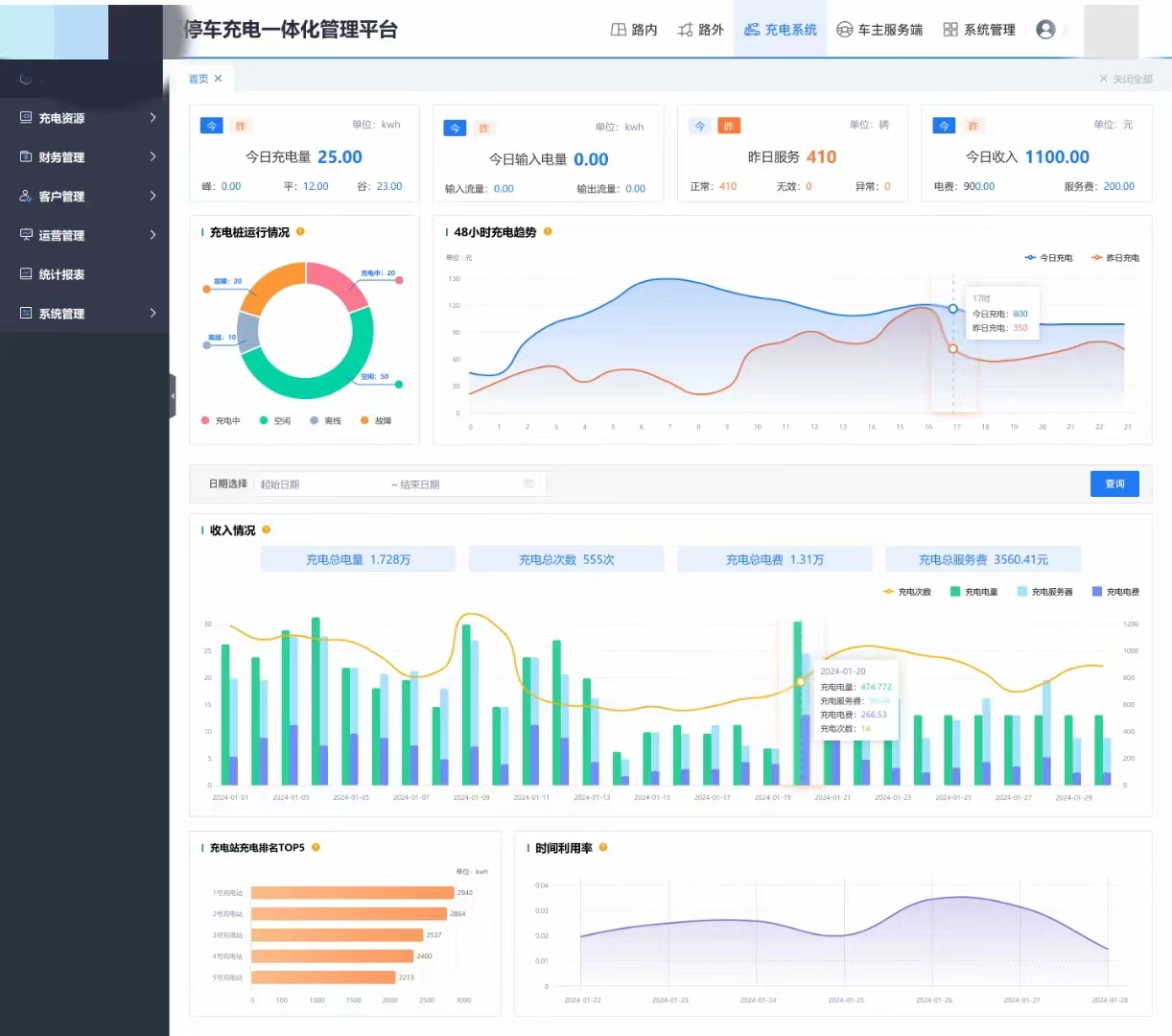This screenshot has height=1036, width=1172.
Task: Open the 路内 top navigation item
Action: (634, 30)
